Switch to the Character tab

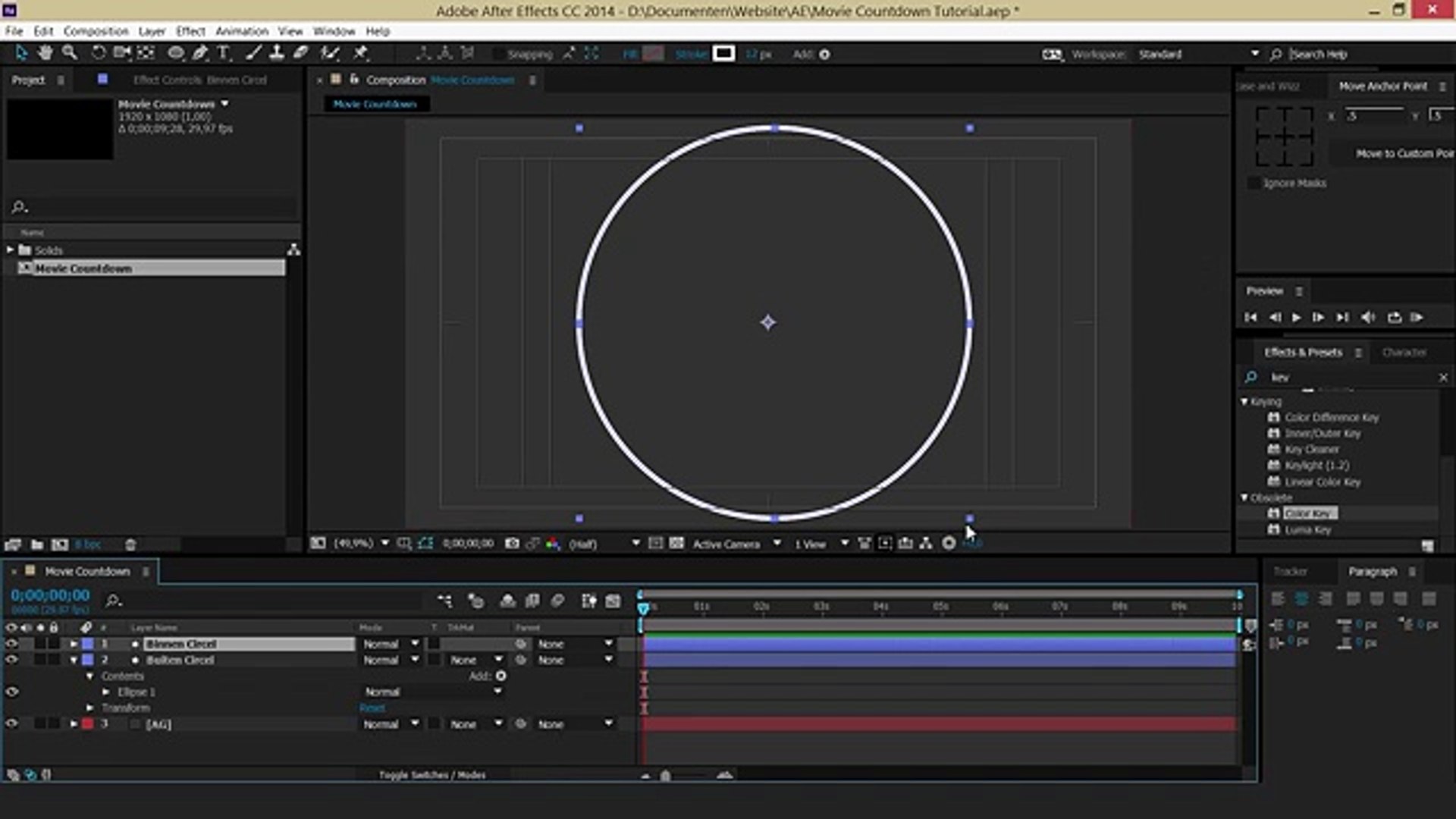[1404, 352]
